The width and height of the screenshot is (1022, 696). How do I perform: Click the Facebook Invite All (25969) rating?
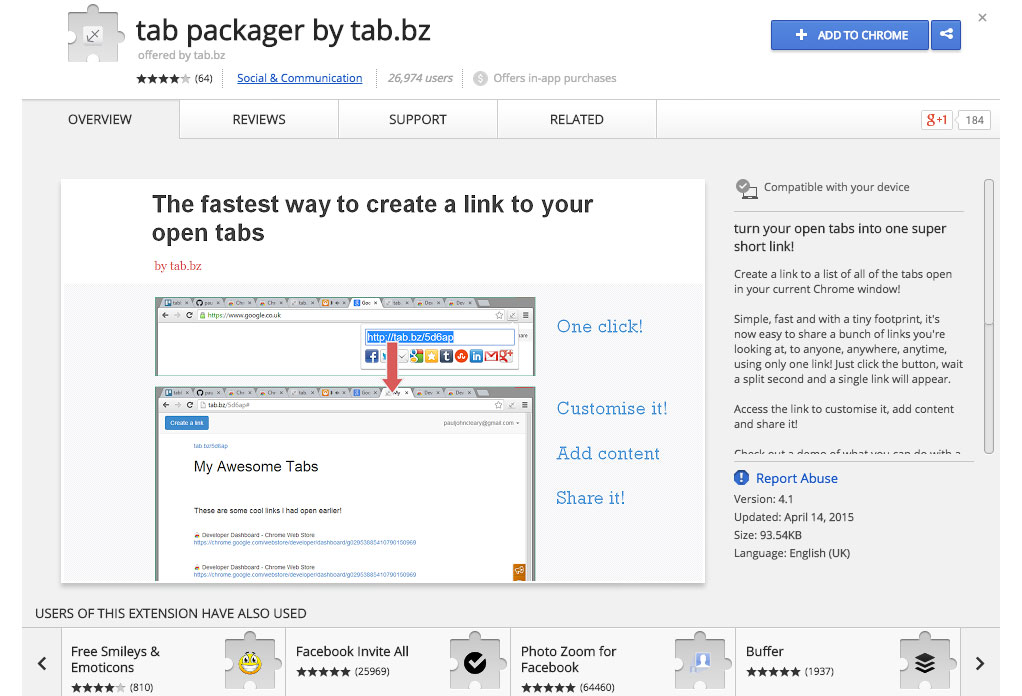click(x=343, y=672)
